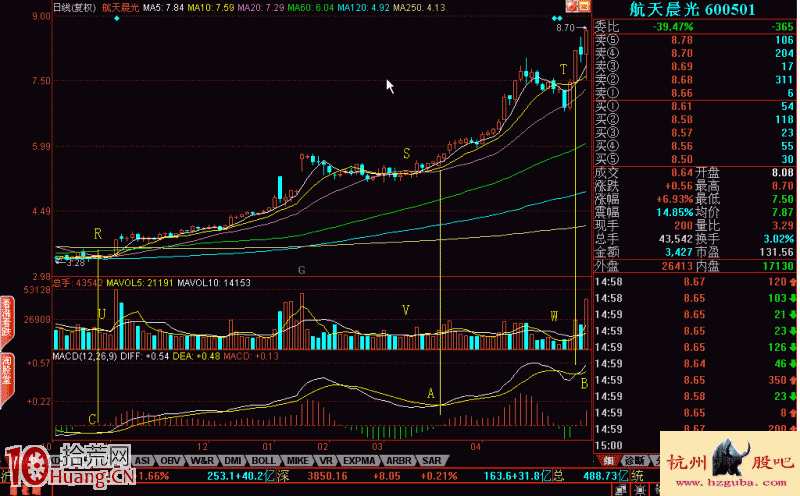Click the 8.70 high price label on chart

tap(565, 28)
